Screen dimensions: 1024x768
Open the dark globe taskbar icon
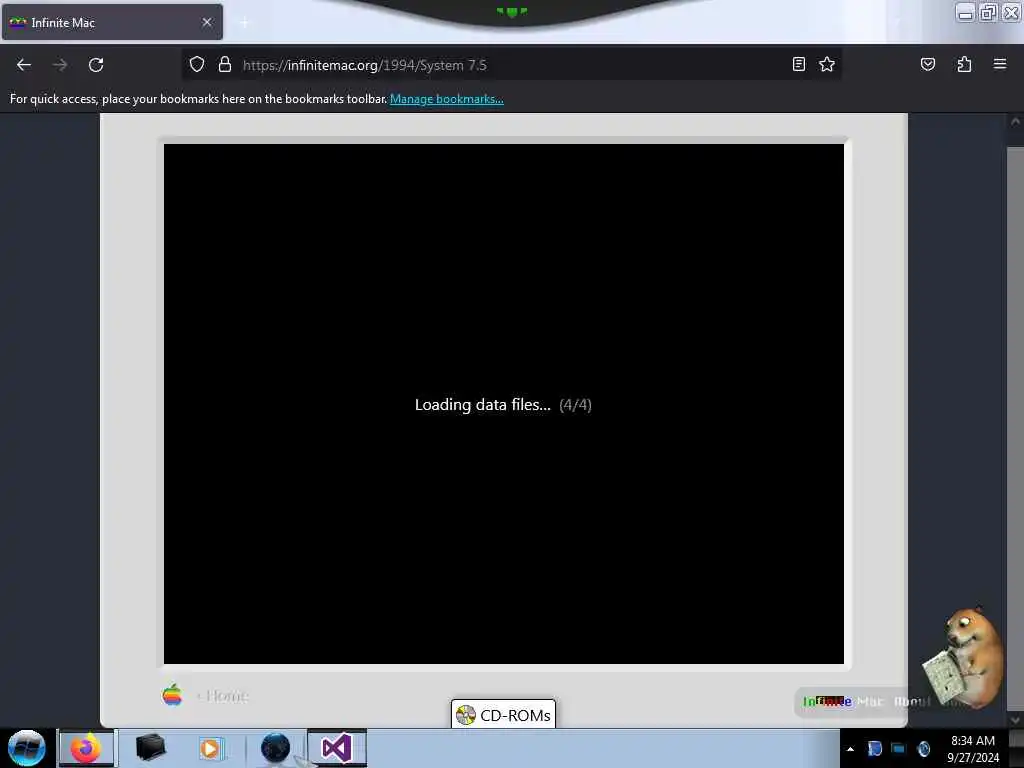[x=275, y=748]
